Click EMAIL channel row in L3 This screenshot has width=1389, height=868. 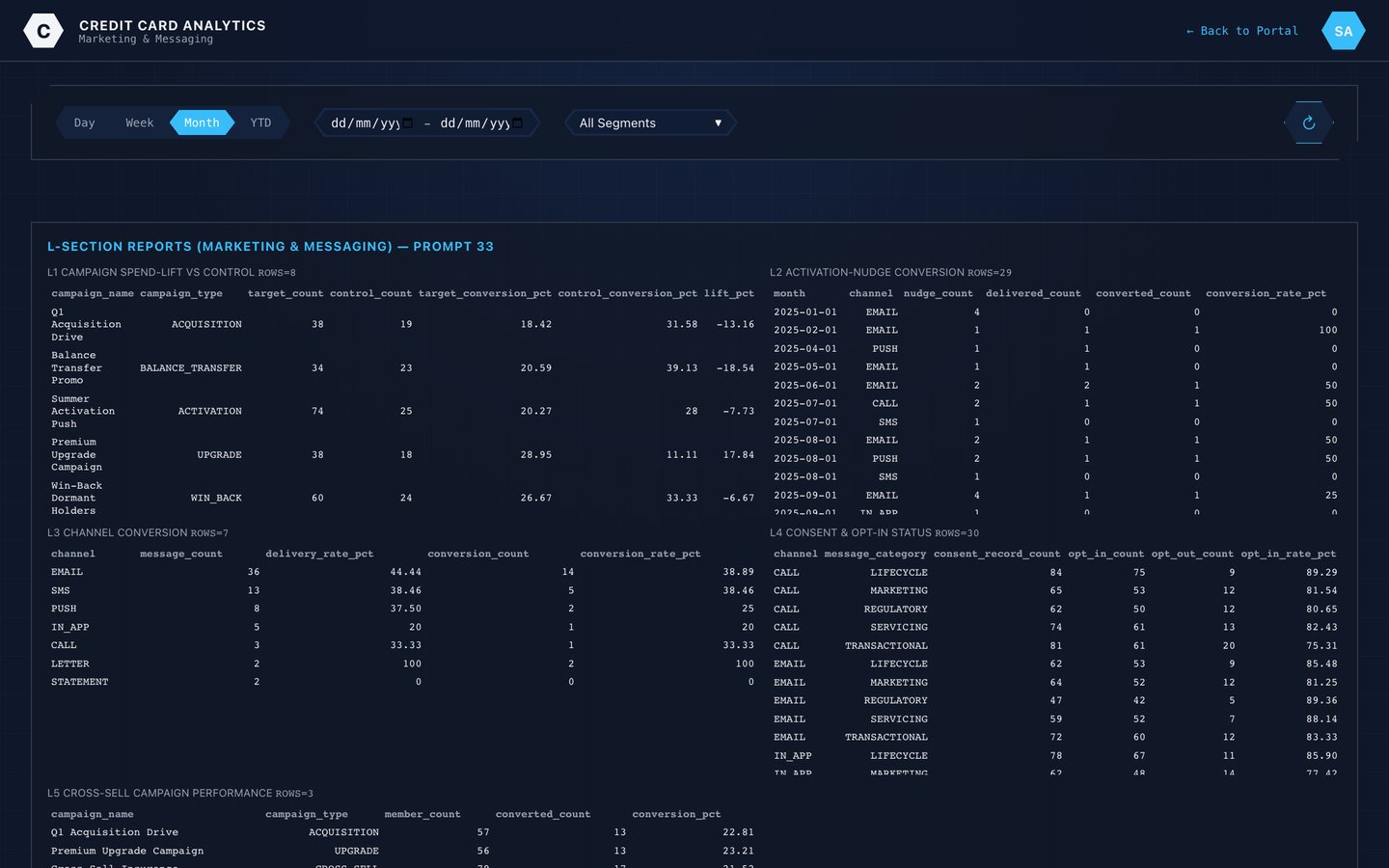click(x=402, y=573)
